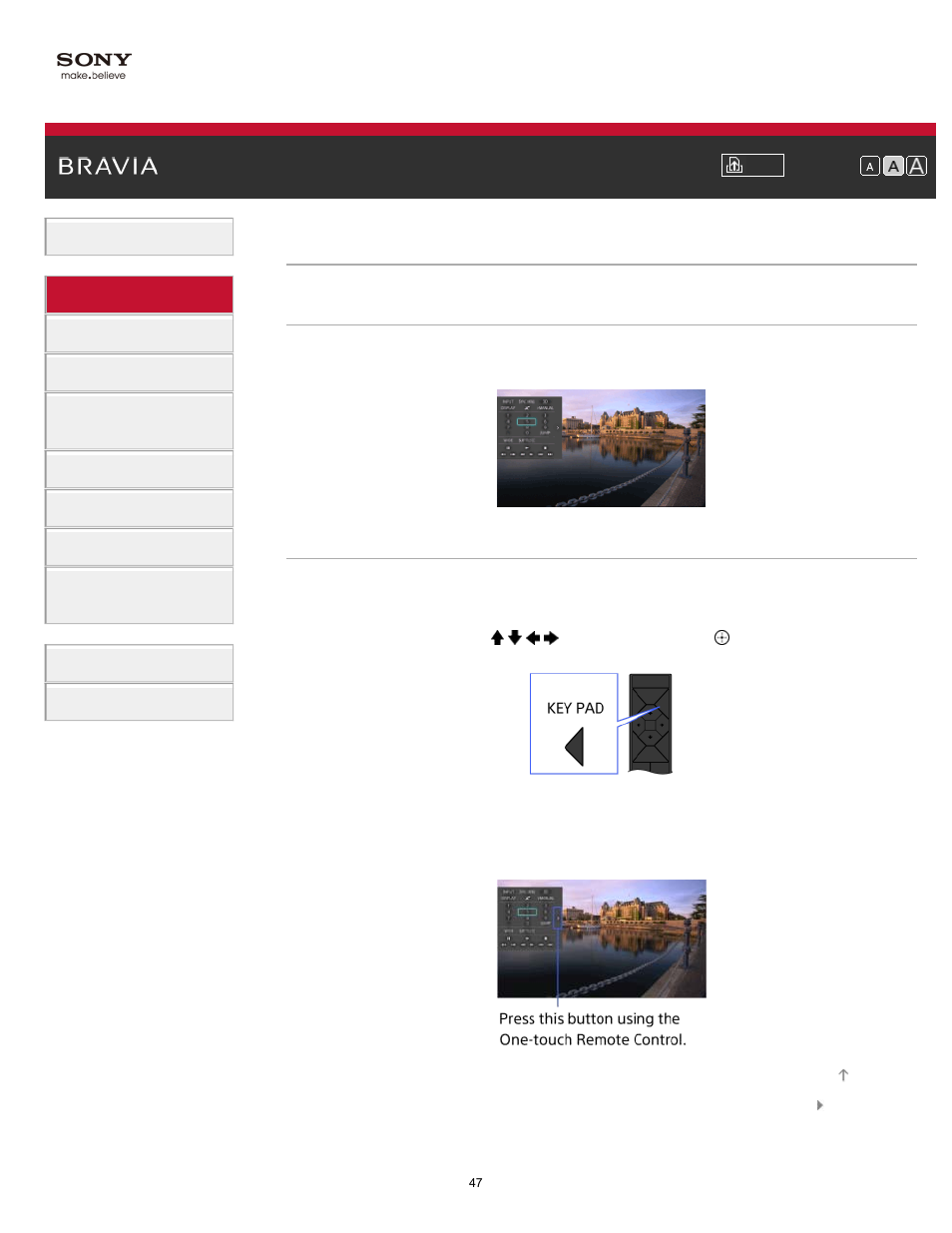Viewport: 952px width, 1233px height.
Task: Click page number 47
Action: click(476, 1183)
